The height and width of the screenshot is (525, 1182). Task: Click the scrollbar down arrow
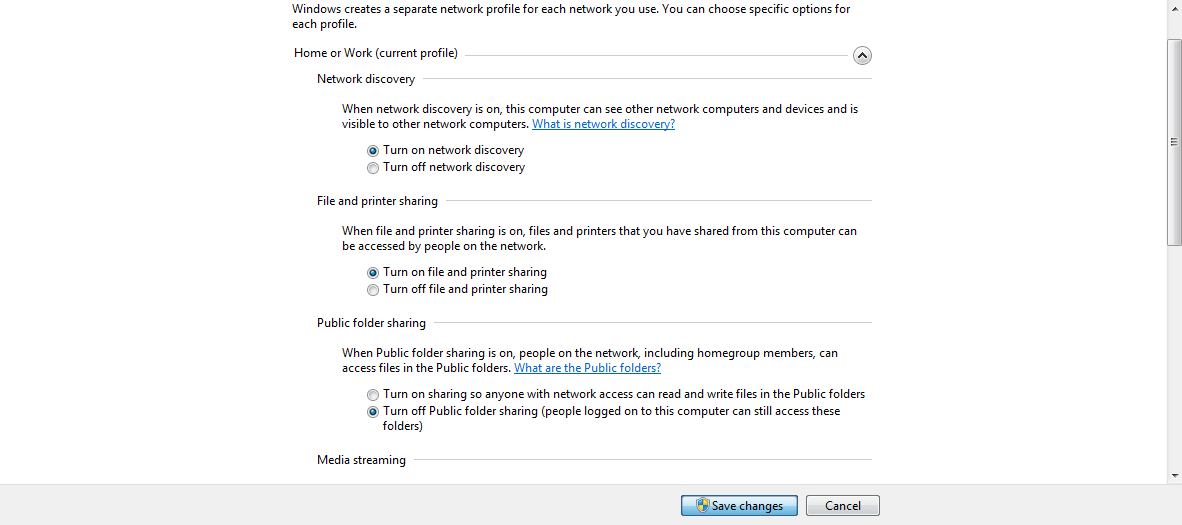(x=1174, y=476)
